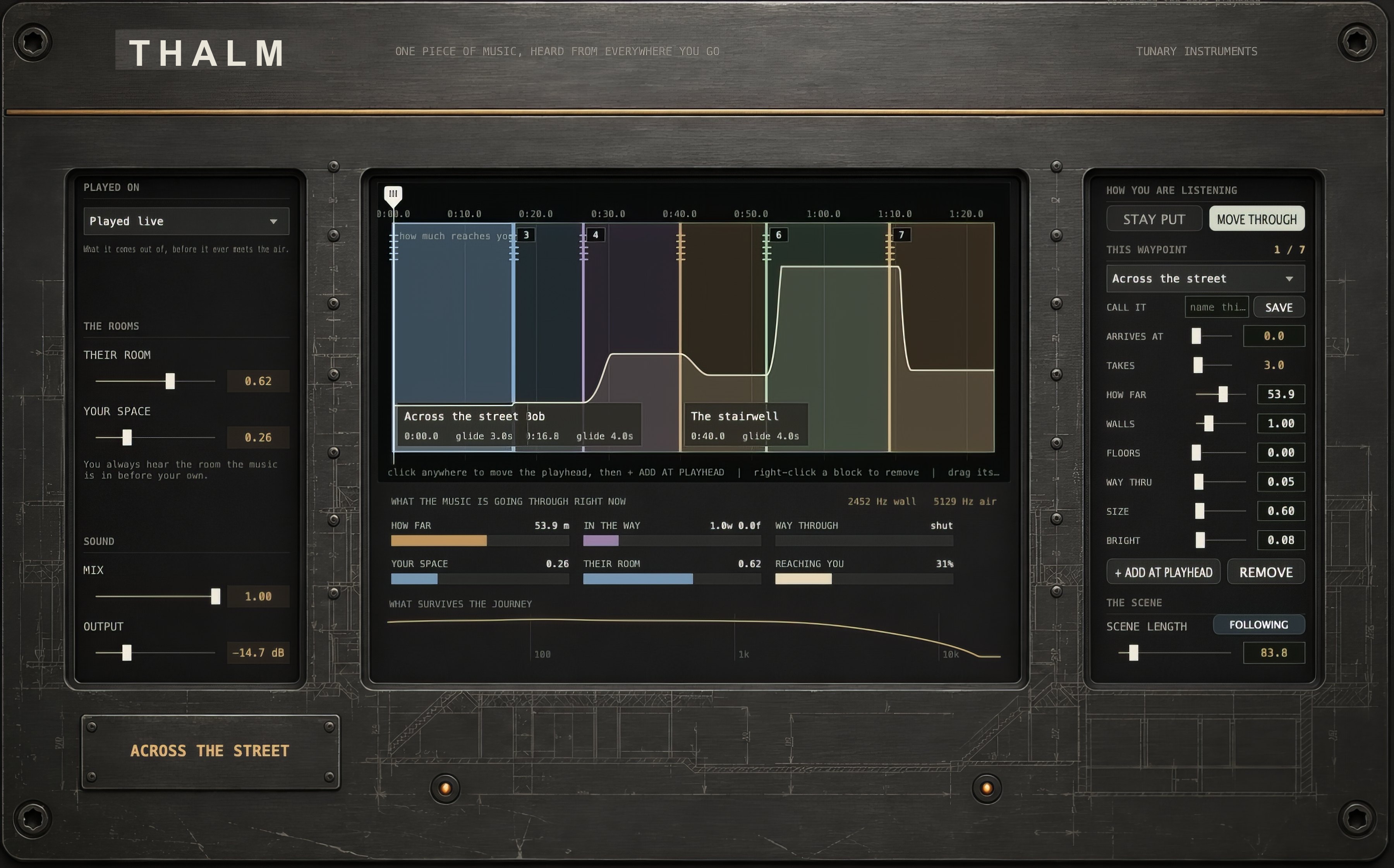Screen dimensions: 1394x868
Task: Switch listening mode to MOVE THROUGH
Action: (1256, 219)
